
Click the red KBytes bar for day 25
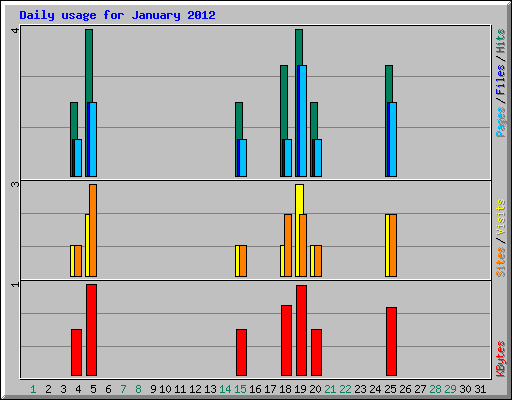391,341
